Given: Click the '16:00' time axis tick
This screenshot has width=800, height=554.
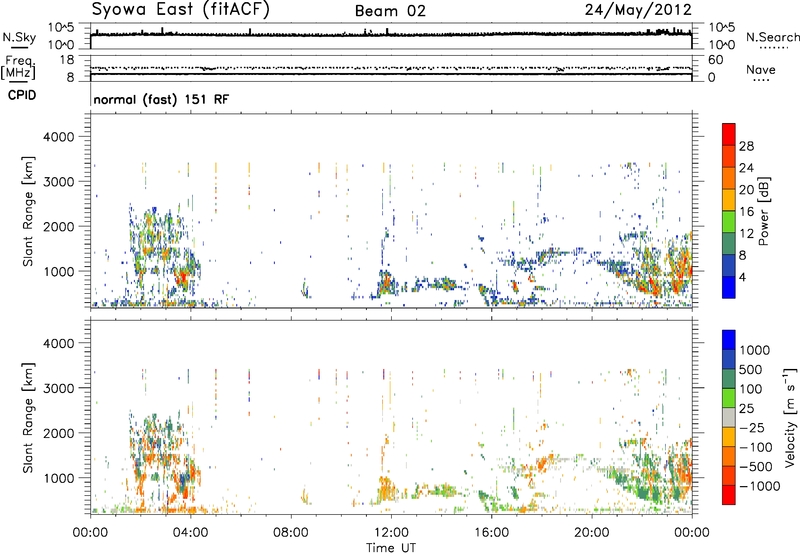Looking at the screenshot, I should point(491,533).
